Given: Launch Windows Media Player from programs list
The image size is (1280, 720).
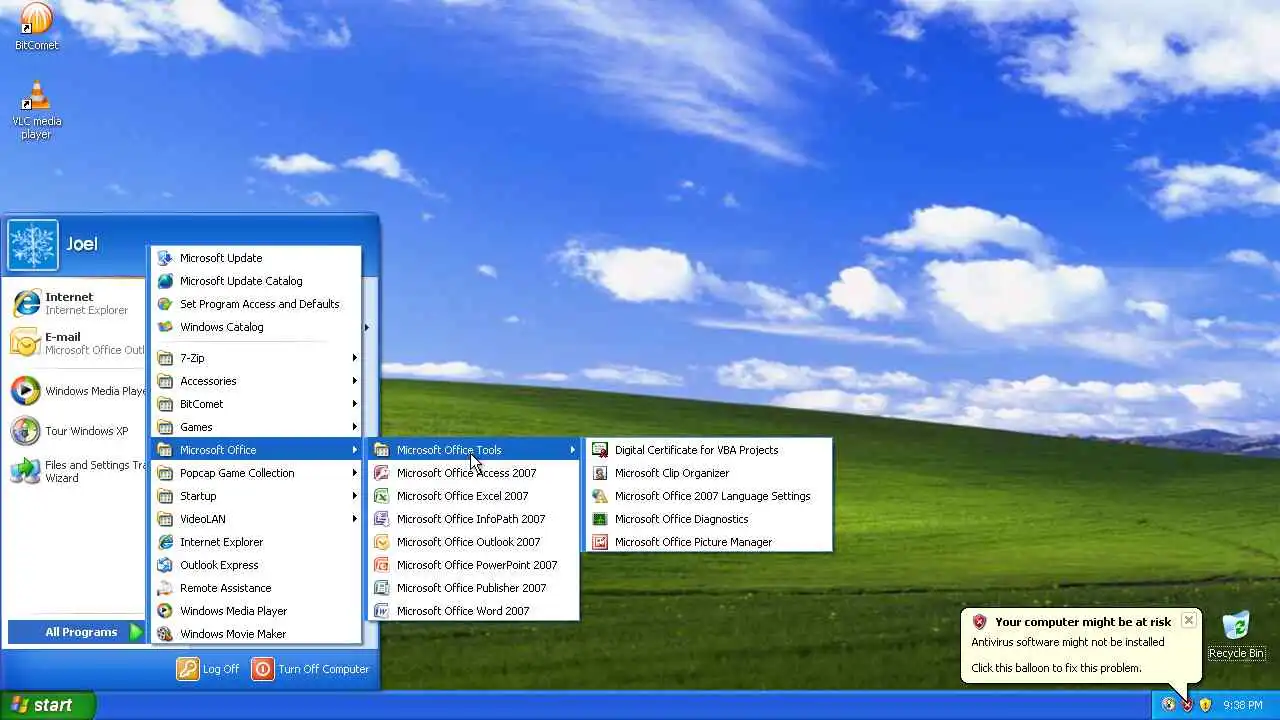Looking at the screenshot, I should click(x=256, y=611).
